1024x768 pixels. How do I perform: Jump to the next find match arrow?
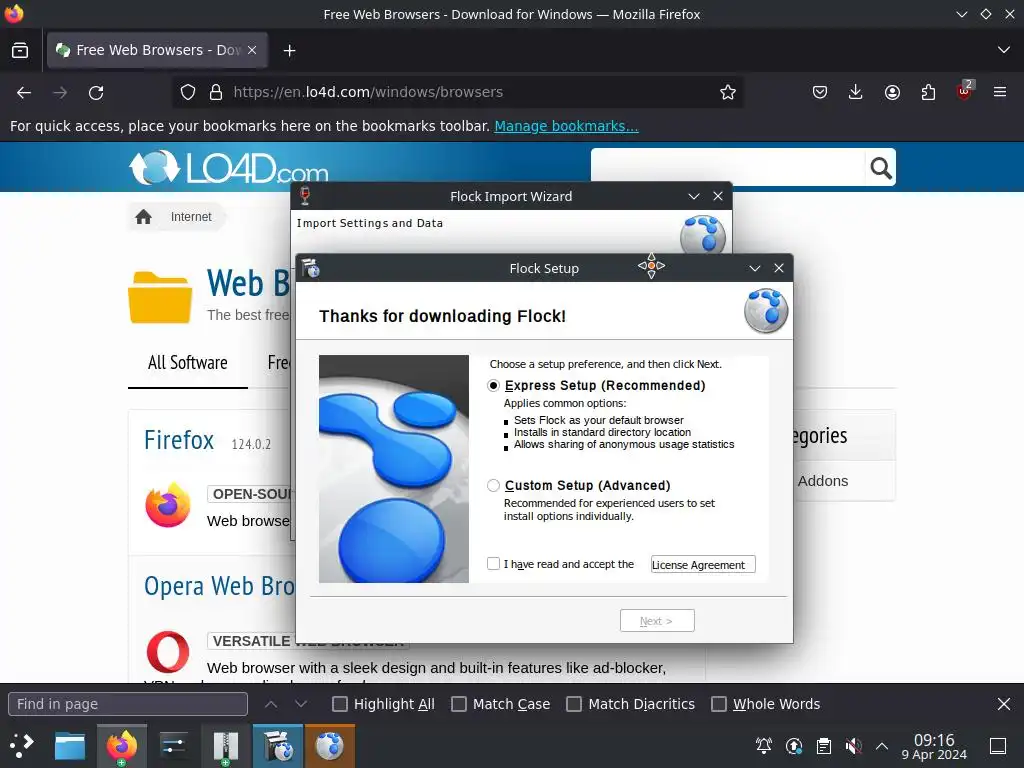(x=300, y=704)
